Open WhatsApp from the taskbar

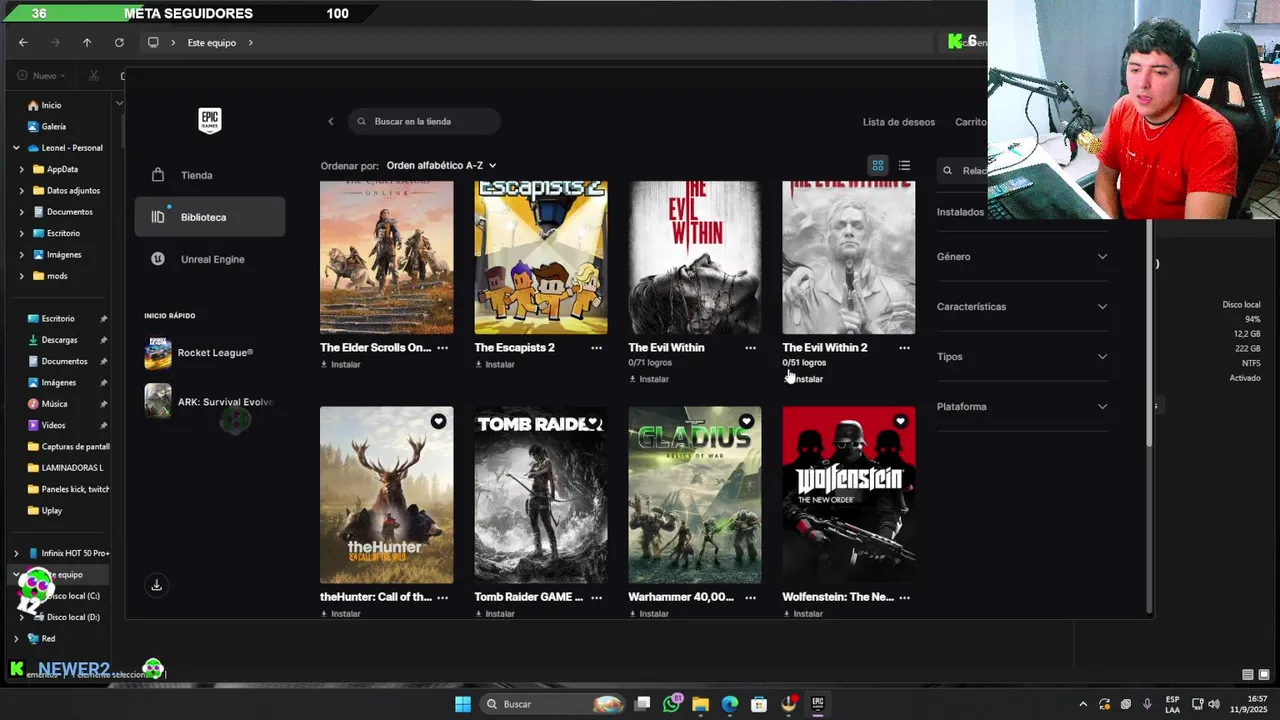click(672, 704)
